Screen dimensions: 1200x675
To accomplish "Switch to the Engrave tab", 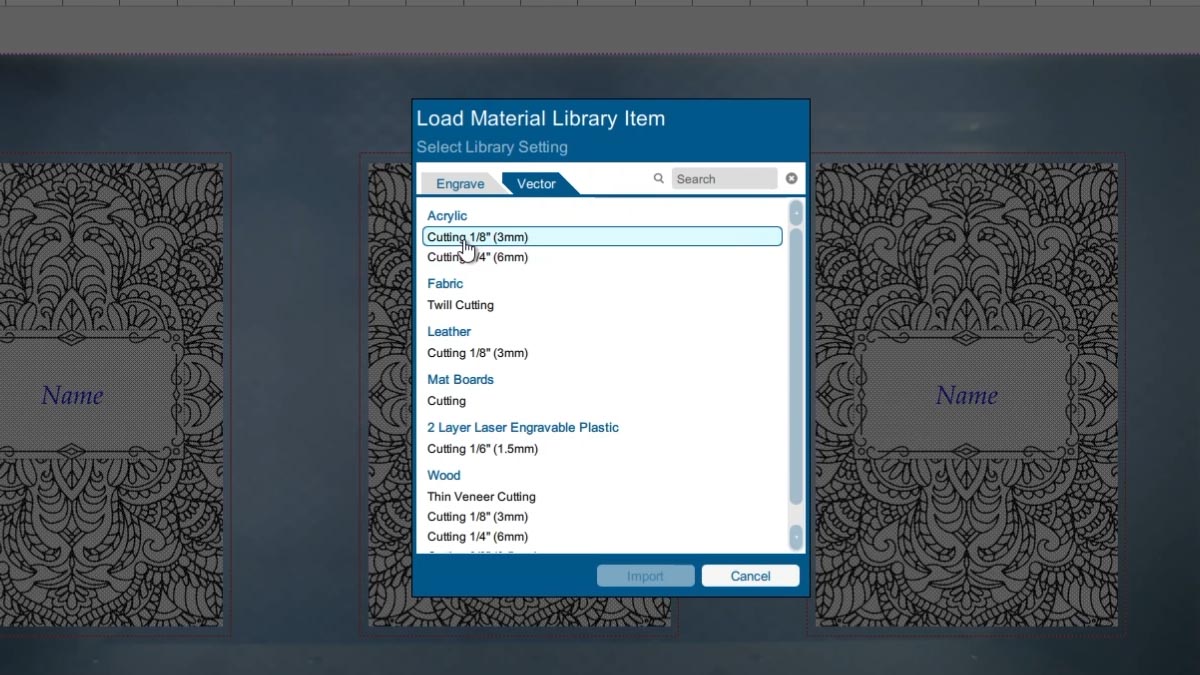I will [x=458, y=183].
